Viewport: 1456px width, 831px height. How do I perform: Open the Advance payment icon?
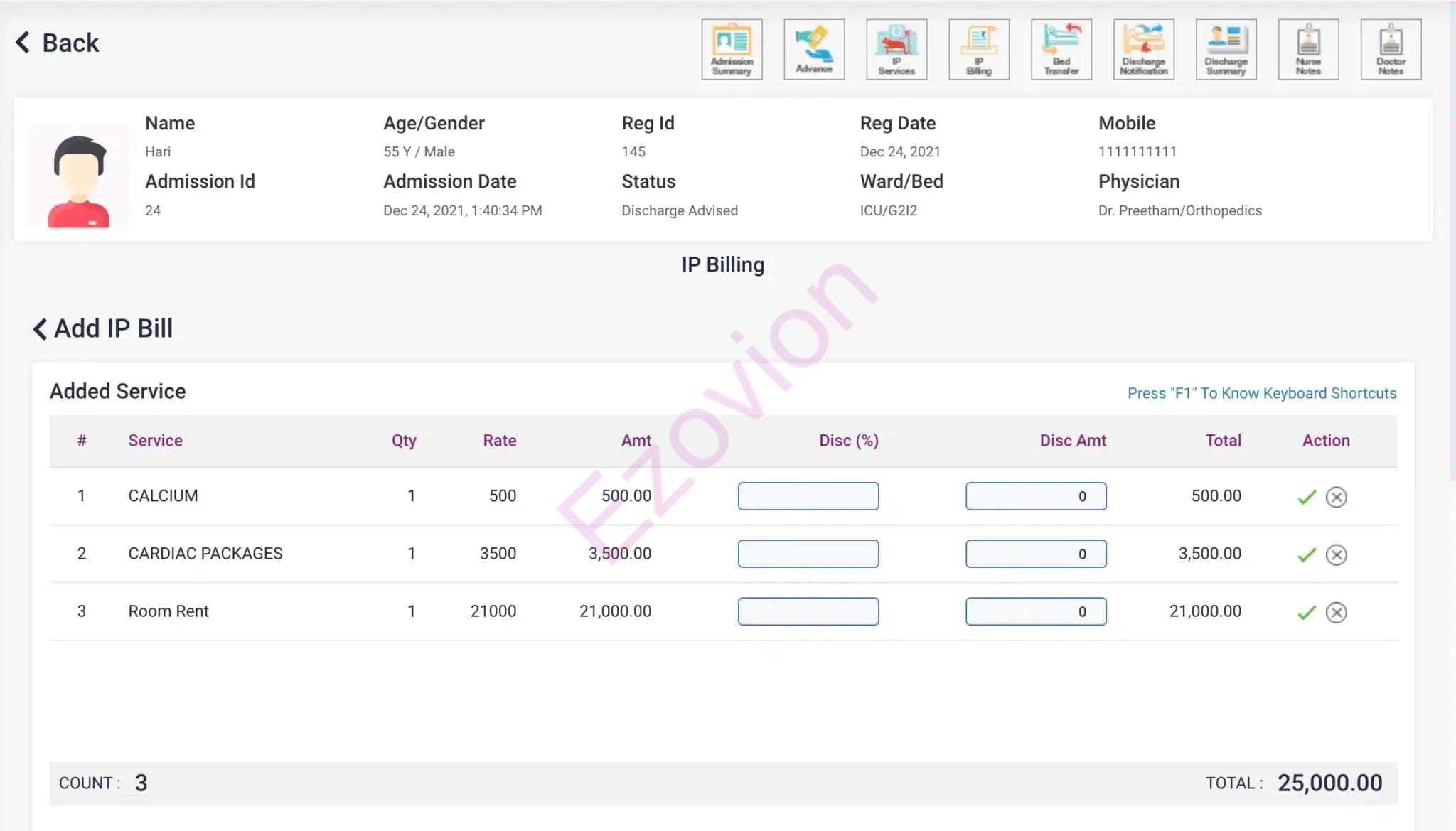814,49
